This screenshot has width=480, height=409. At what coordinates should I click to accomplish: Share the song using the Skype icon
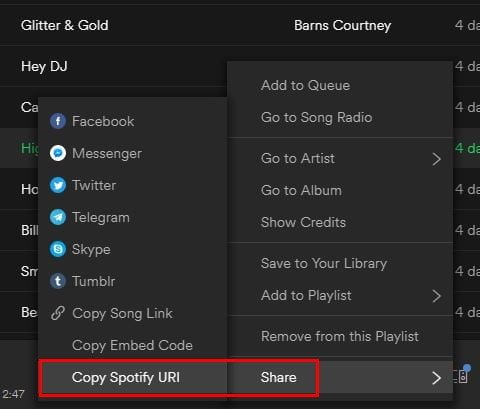58,249
